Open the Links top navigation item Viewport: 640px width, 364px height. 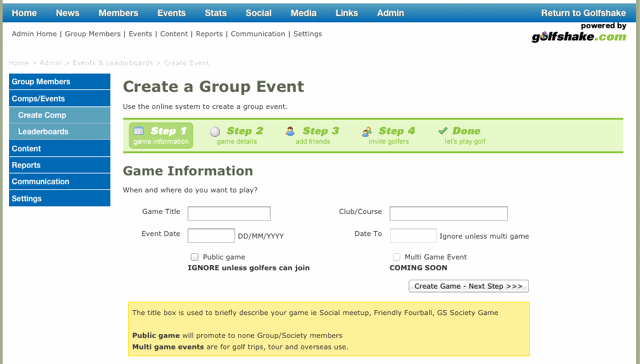tap(347, 13)
